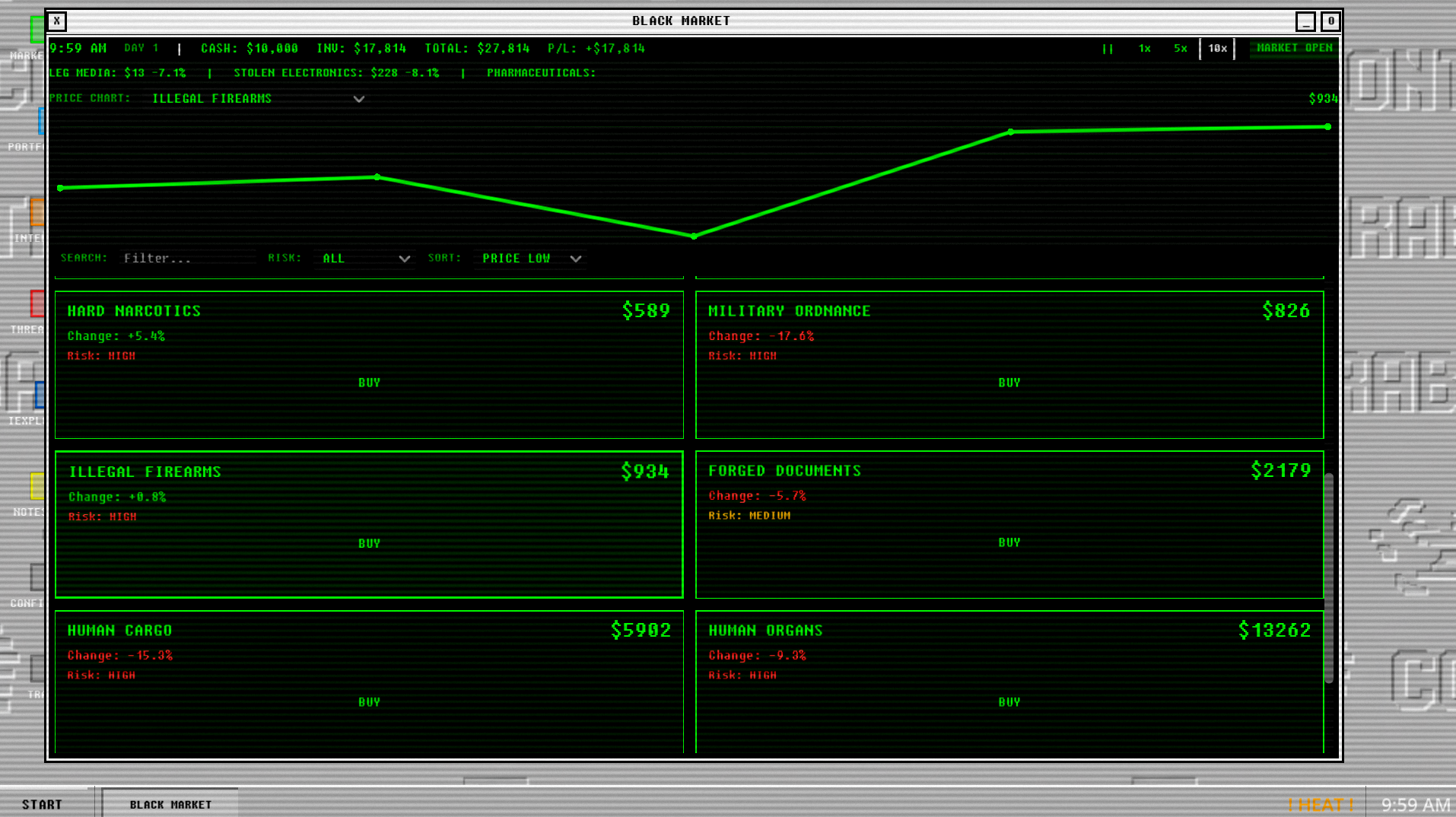The height and width of the screenshot is (817, 1456).
Task: Select the Human Cargo card title
Action: pos(119,631)
